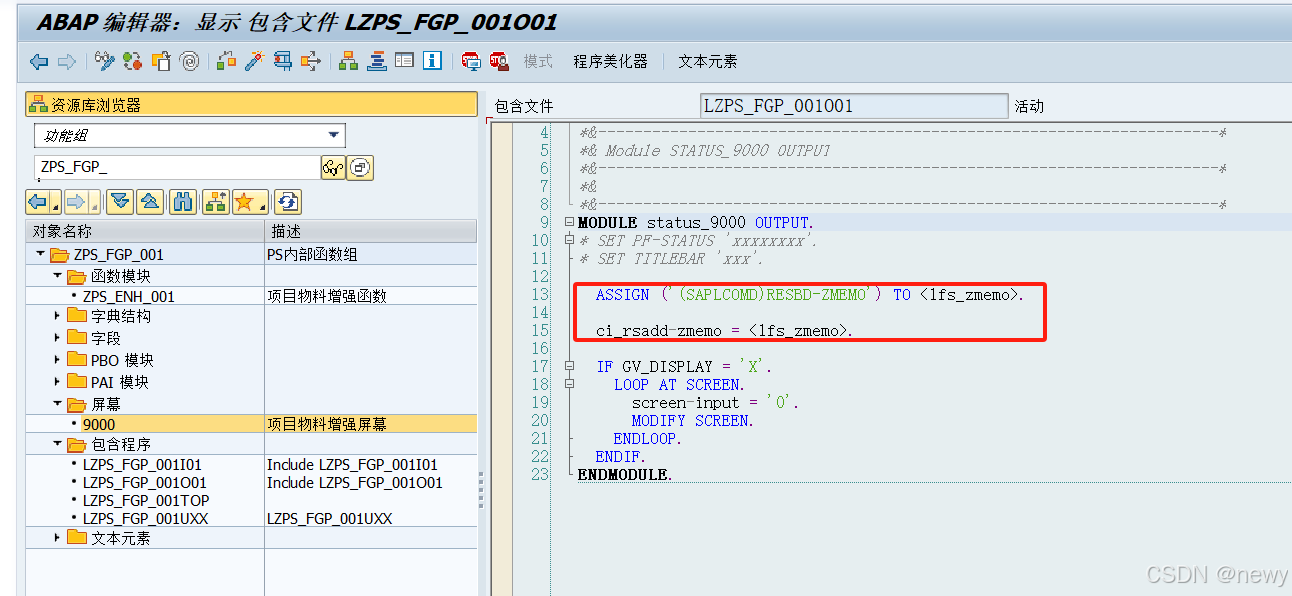Image resolution: width=1292 pixels, height=596 pixels.
Task: Open the blue information help icon
Action: coord(432,62)
